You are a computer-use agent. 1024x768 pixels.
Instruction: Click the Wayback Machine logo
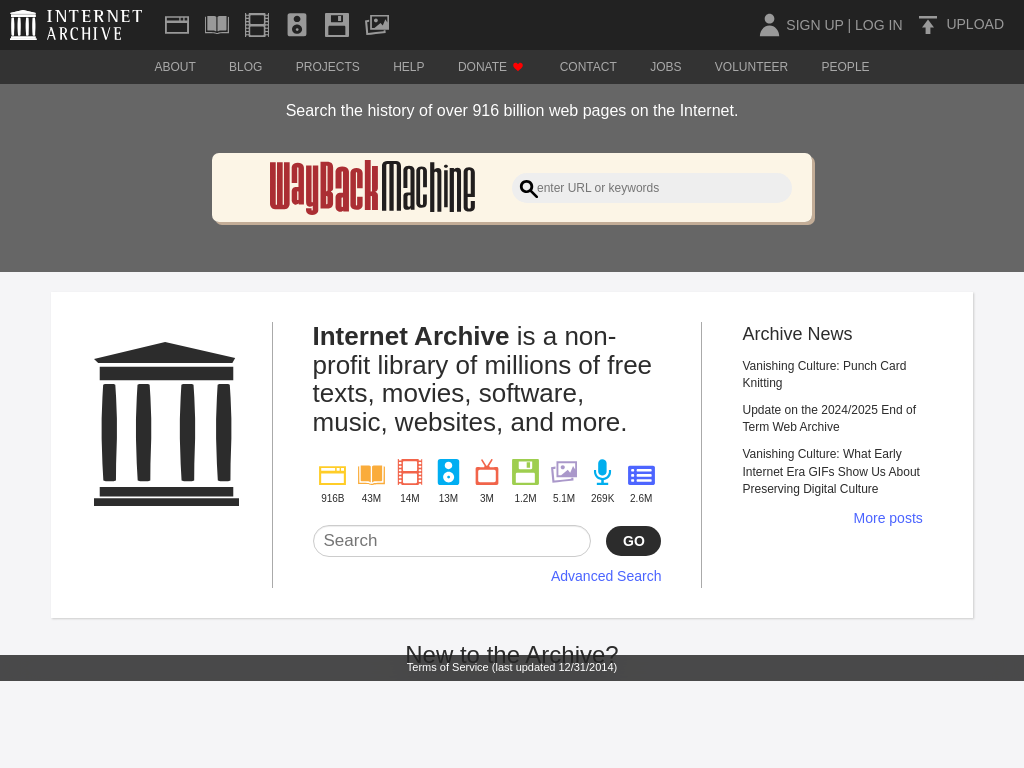(x=372, y=187)
